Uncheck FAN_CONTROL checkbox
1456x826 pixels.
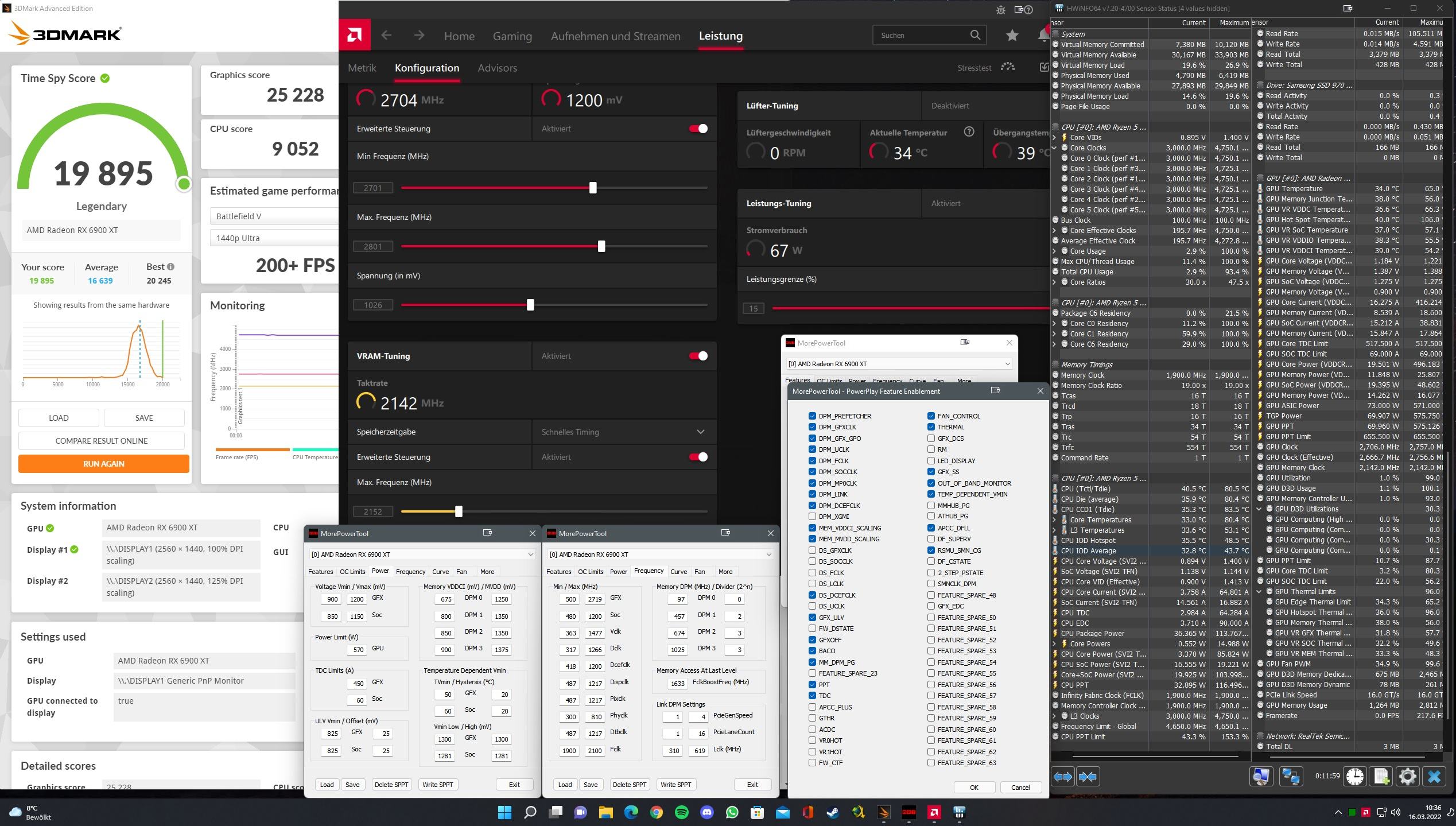point(931,416)
